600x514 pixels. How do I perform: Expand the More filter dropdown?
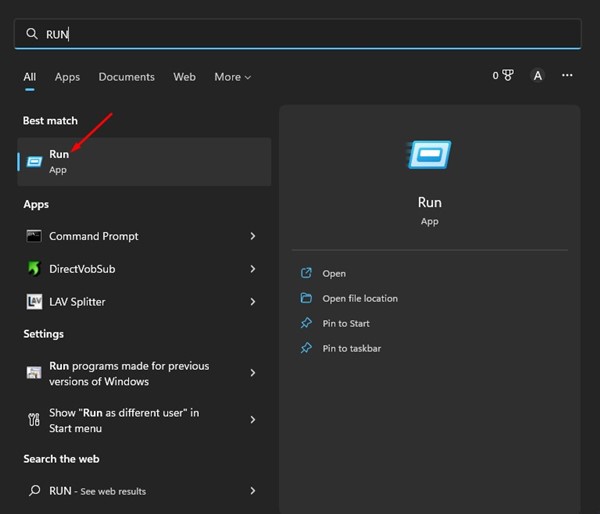click(x=232, y=77)
